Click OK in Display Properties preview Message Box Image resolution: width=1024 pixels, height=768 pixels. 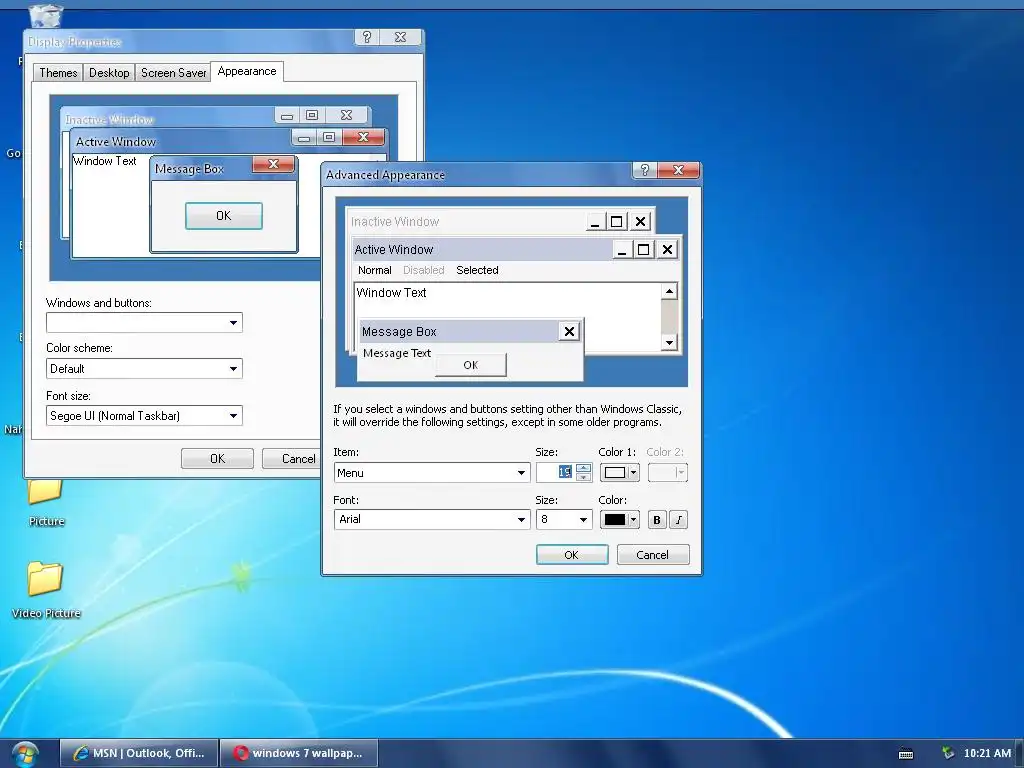pyautogui.click(x=223, y=216)
